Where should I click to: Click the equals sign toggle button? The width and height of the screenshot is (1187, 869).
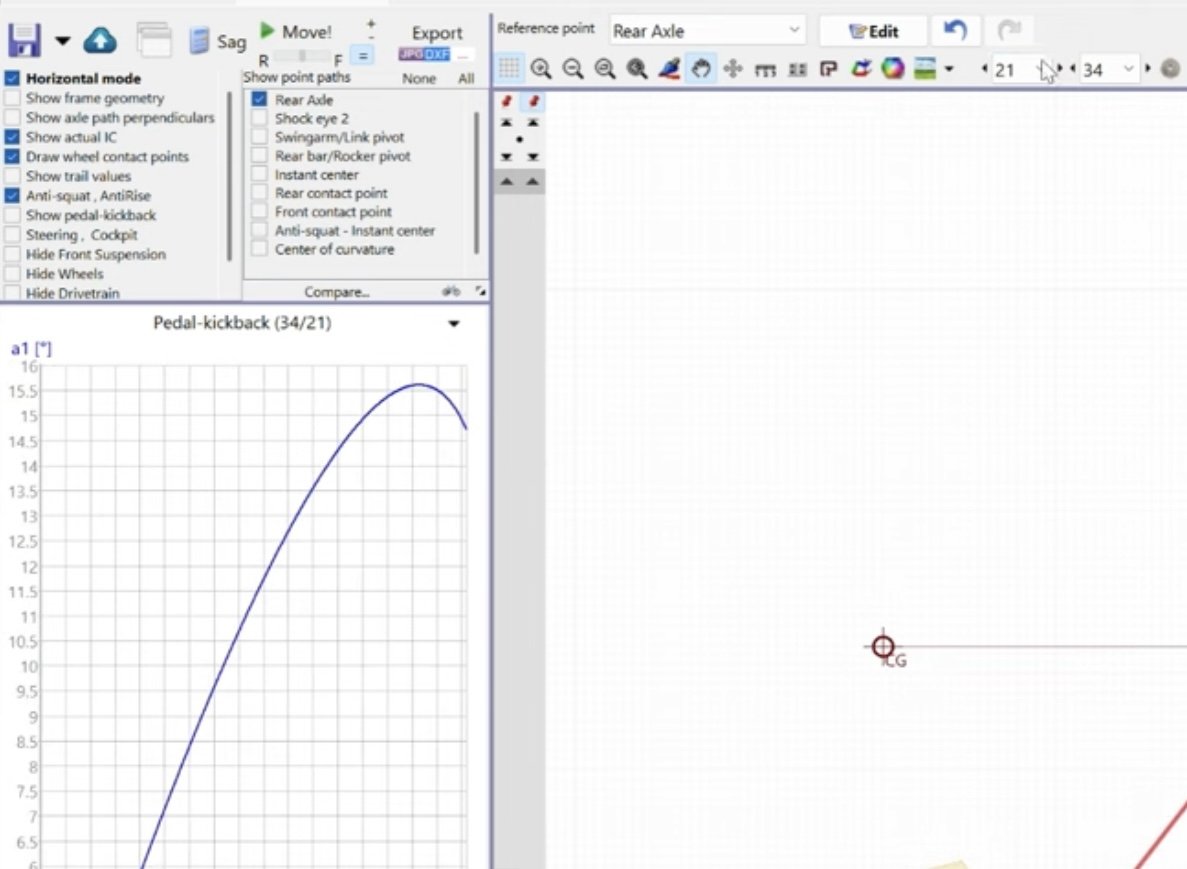(363, 56)
